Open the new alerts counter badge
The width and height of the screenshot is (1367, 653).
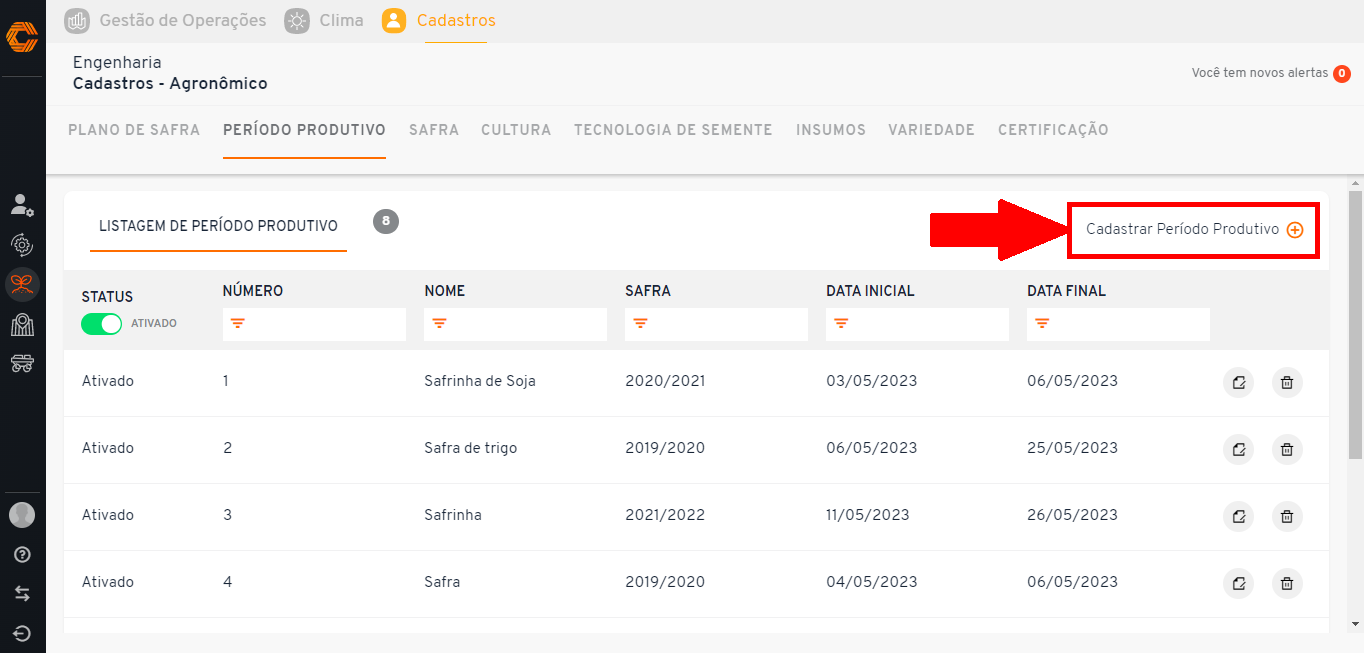coord(1342,74)
